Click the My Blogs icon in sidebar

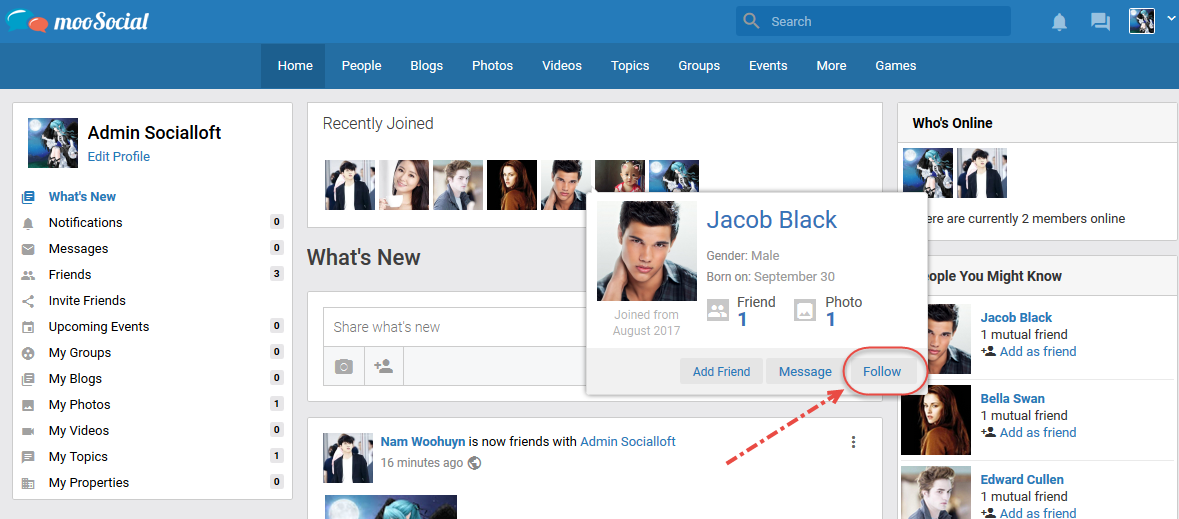29,379
